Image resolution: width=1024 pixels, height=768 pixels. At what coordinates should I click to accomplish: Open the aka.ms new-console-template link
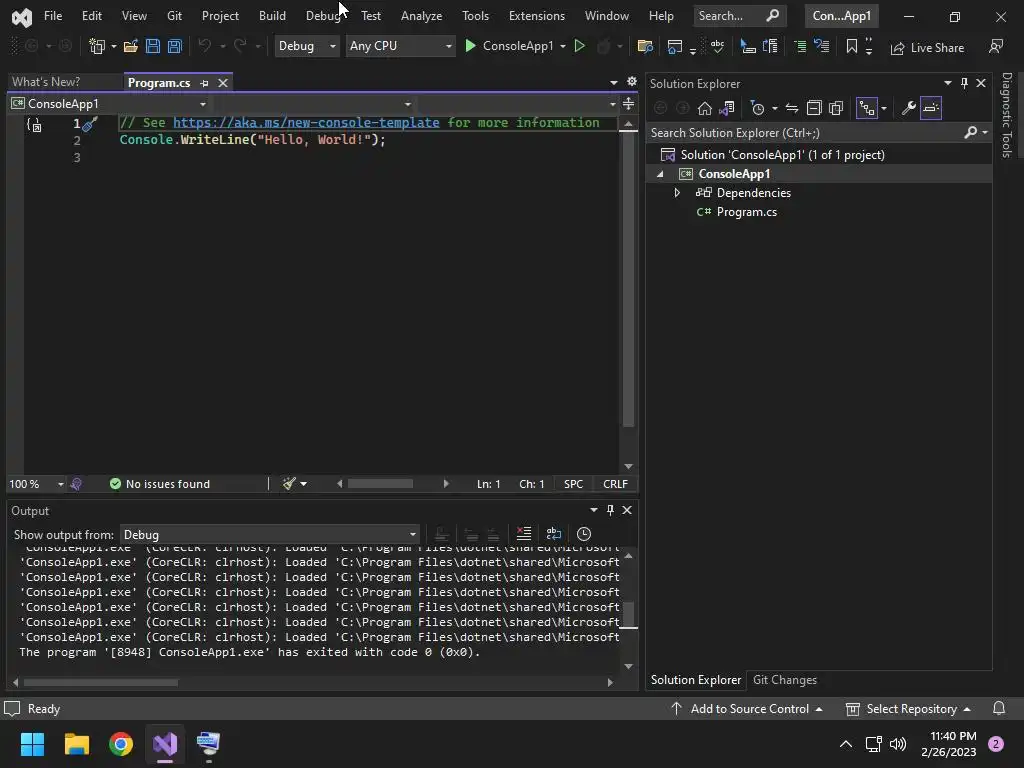pos(306,123)
